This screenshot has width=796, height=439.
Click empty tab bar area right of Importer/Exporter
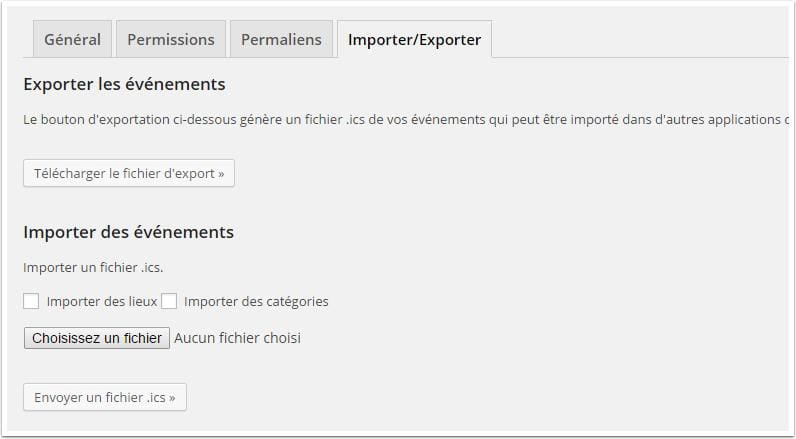[x=640, y=40]
